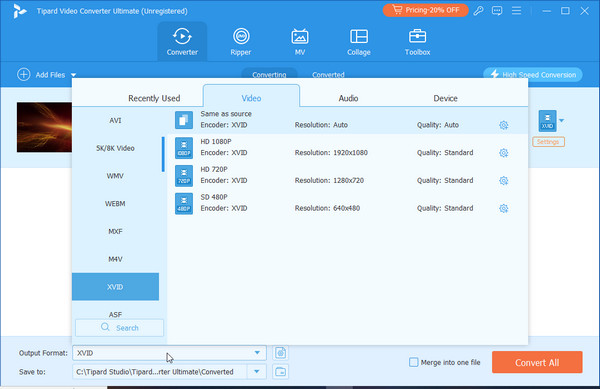Open settings gear for SD 480P
Viewport: 600px width, 389px height.
click(x=504, y=208)
